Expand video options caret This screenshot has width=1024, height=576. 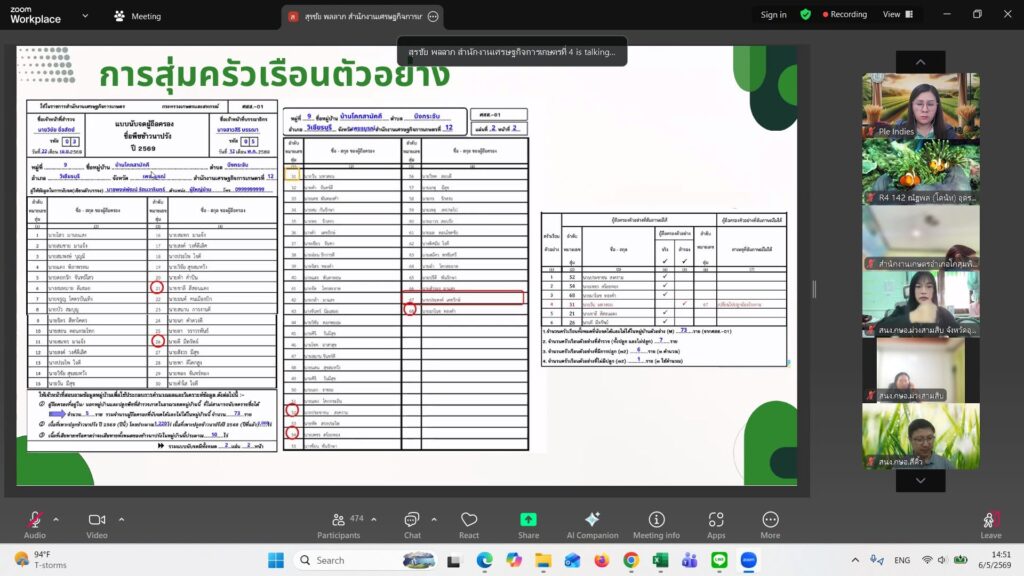[121, 520]
